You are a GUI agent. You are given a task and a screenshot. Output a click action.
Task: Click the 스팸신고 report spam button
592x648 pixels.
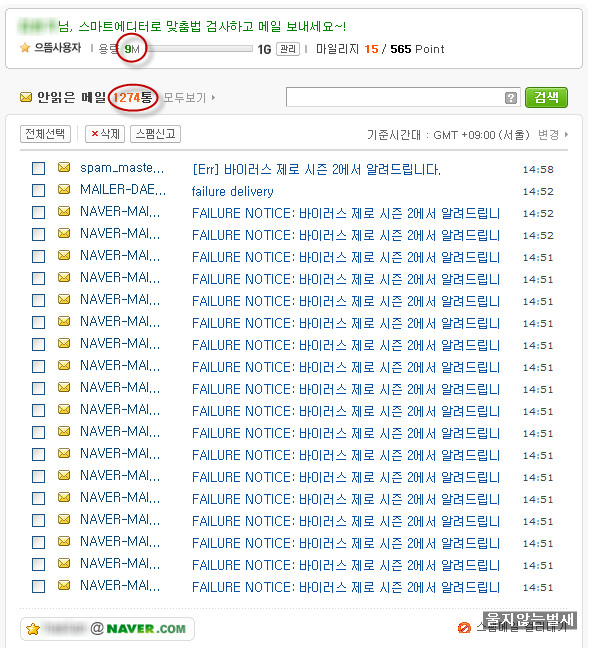pos(155,134)
